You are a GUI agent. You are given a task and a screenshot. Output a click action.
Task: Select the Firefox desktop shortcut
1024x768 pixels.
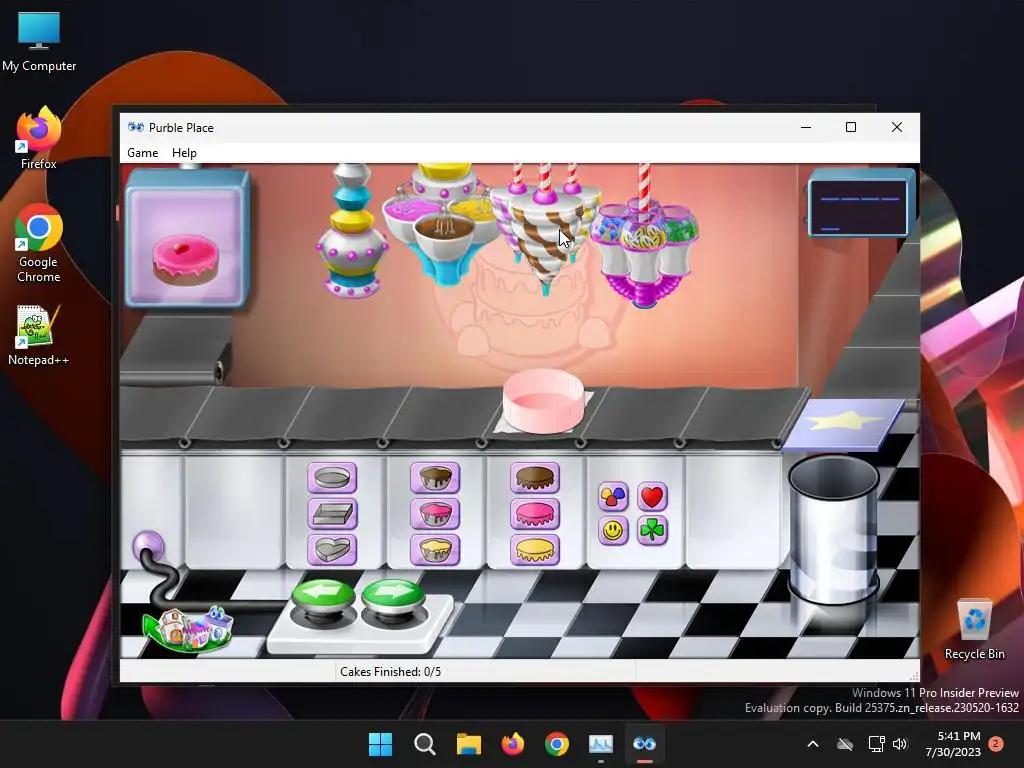[x=39, y=138]
